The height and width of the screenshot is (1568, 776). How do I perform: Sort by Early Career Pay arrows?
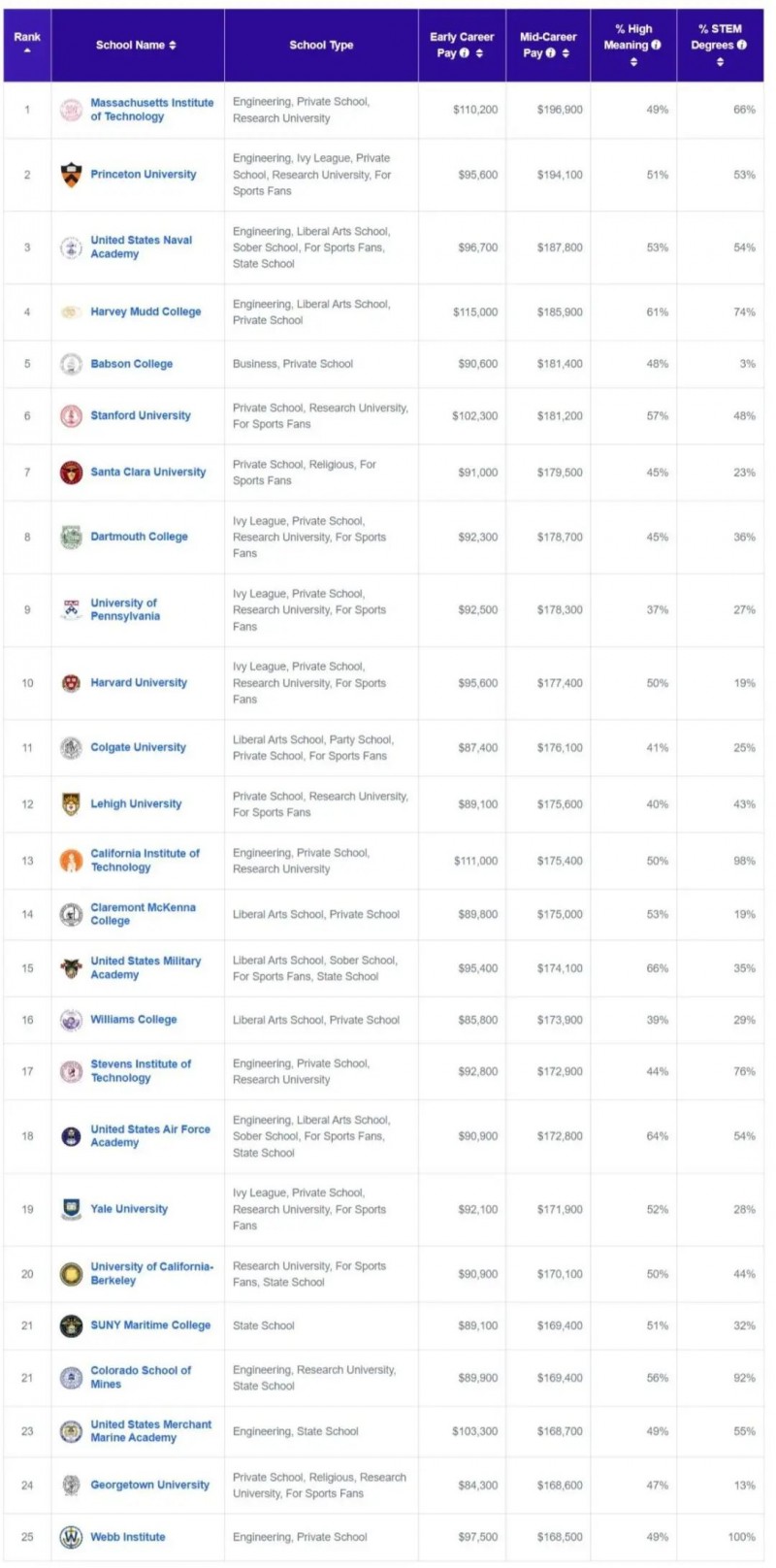480,53
